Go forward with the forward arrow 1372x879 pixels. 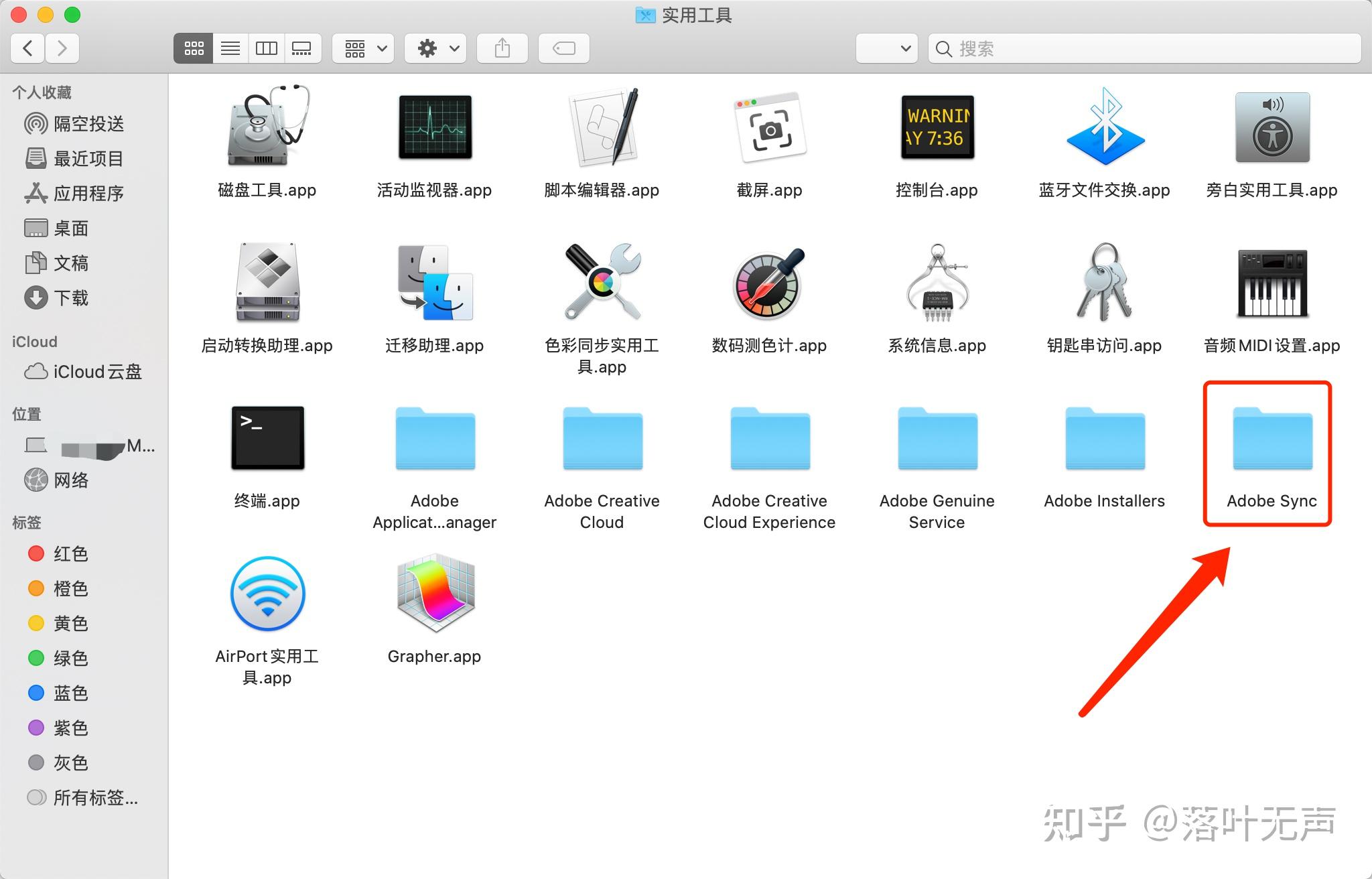[62, 48]
